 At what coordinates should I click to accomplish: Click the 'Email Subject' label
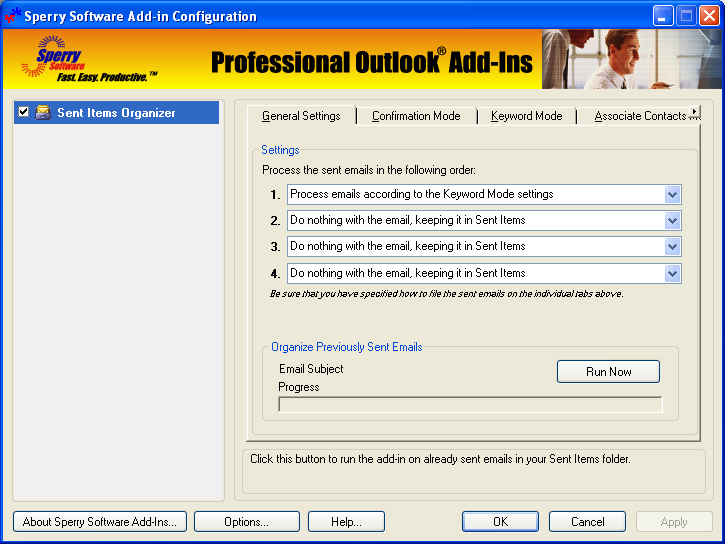311,369
